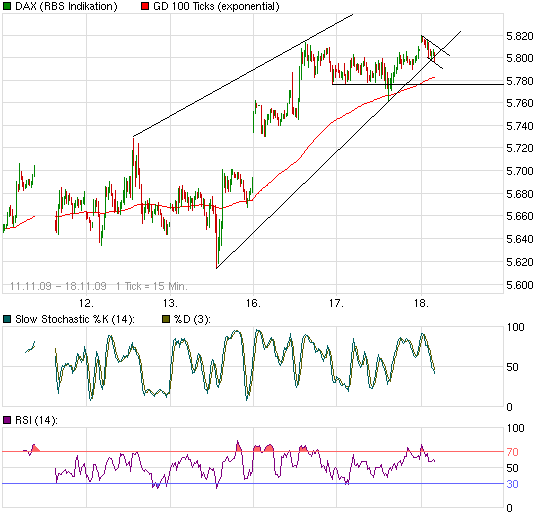Image resolution: width=545 pixels, height=516 pixels.
Task: Click the 5.760 price axis label
Action: click(520, 103)
